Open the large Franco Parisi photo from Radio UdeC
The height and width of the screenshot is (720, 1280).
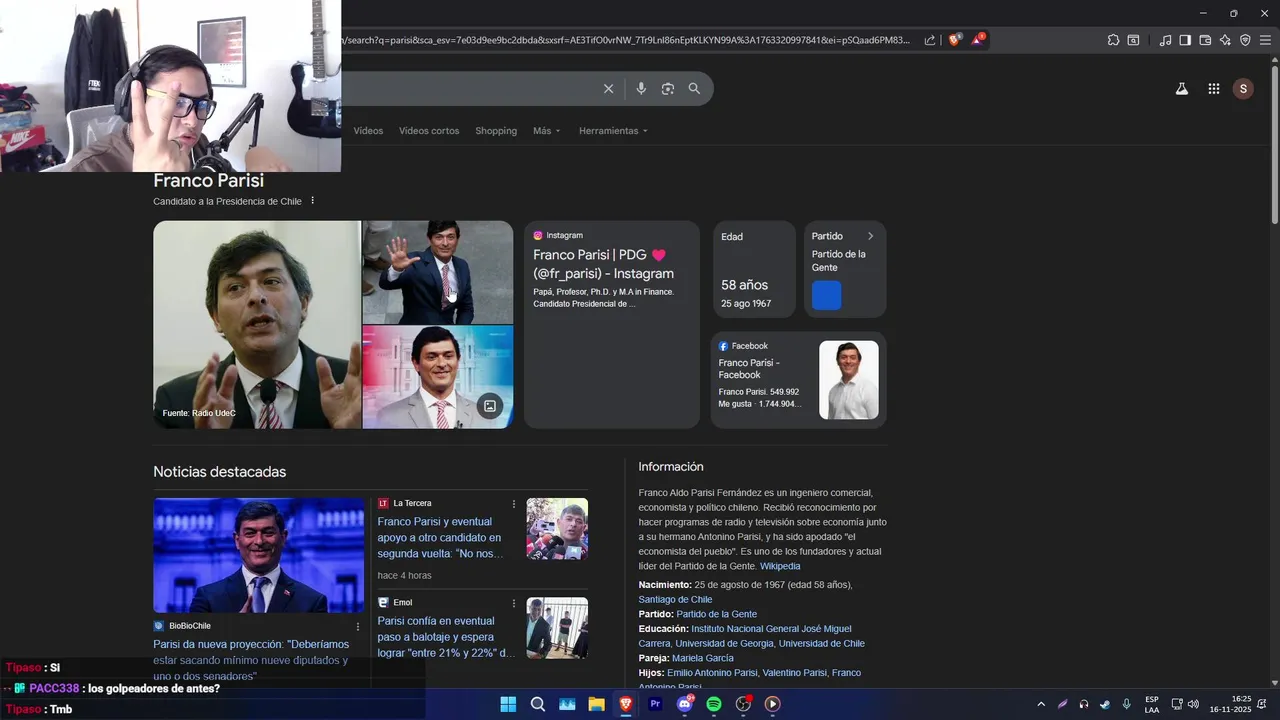257,325
